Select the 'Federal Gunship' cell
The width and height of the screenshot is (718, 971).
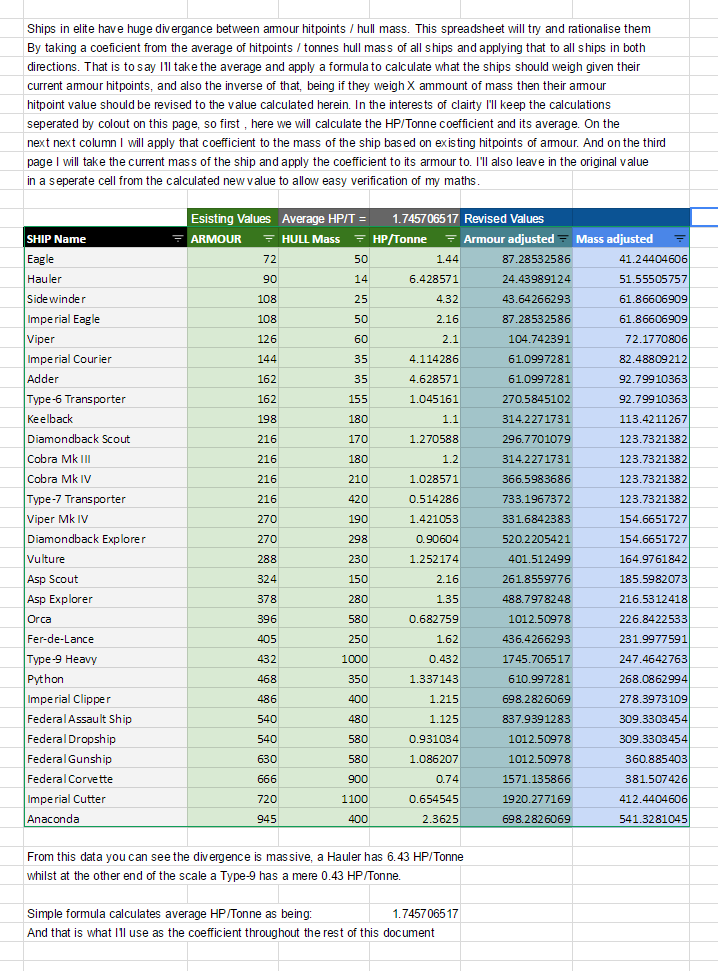coord(106,759)
